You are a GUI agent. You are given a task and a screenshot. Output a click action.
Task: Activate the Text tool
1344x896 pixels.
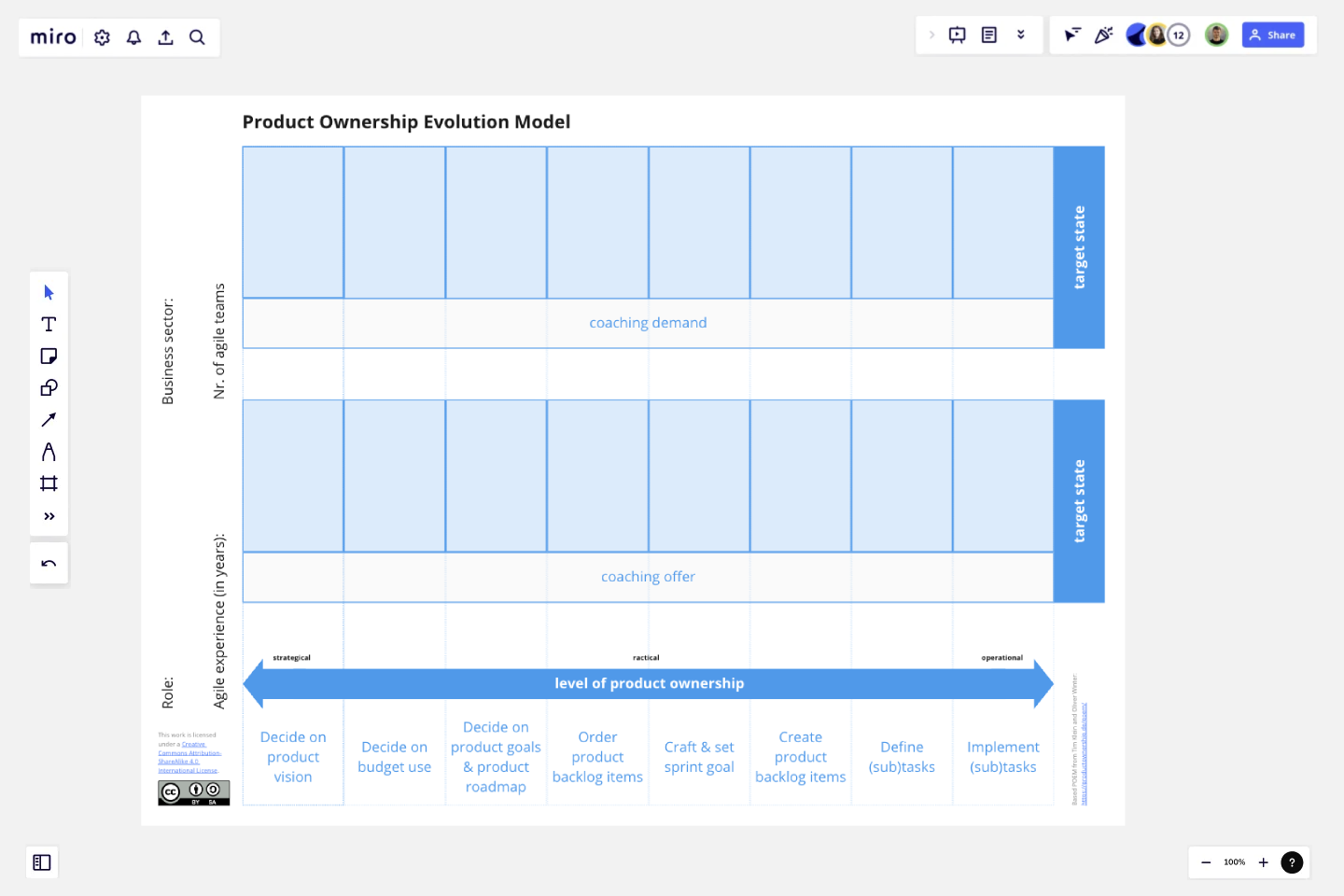49,324
